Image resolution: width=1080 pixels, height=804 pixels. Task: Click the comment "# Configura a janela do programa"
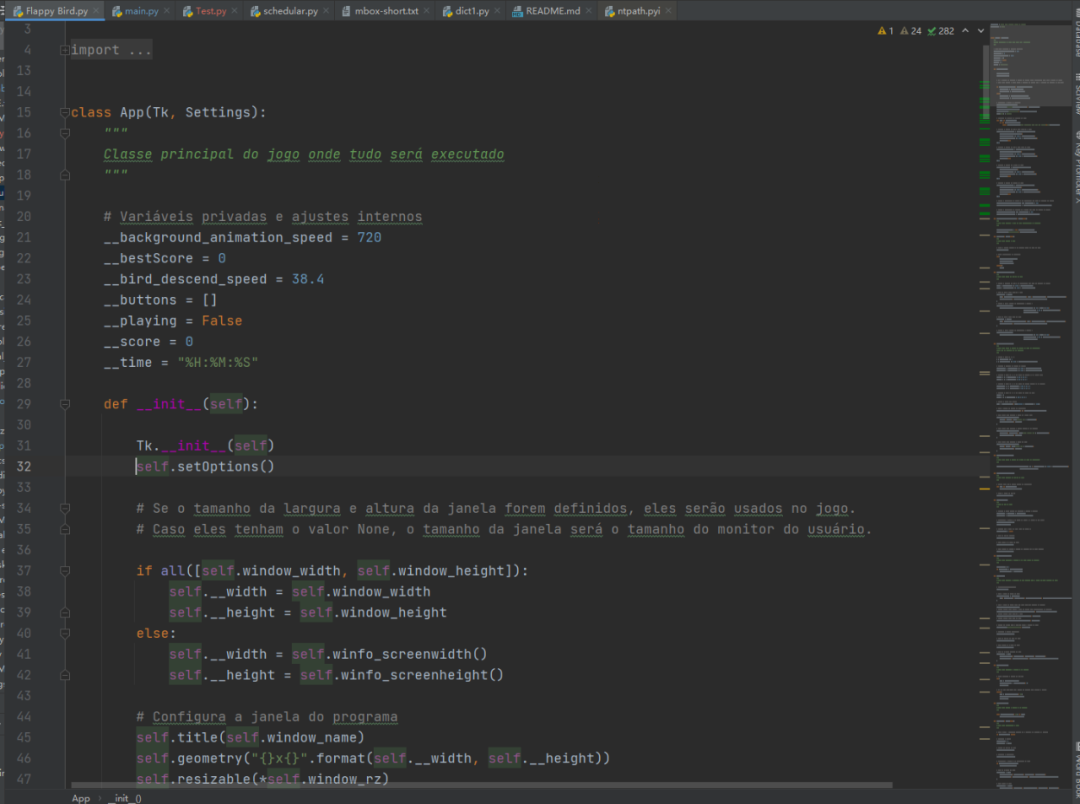coord(267,717)
